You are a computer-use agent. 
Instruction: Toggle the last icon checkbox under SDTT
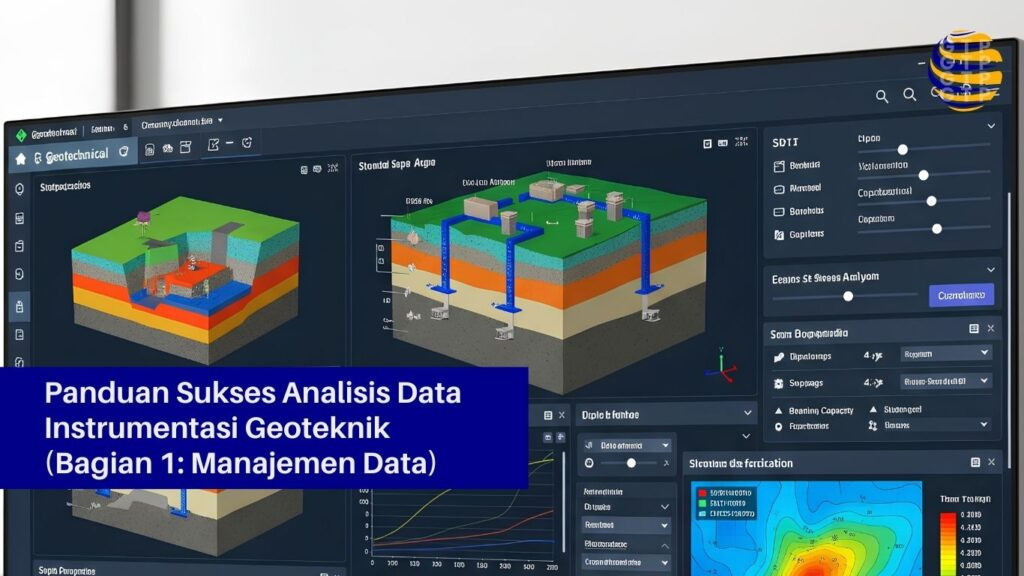[x=780, y=235]
